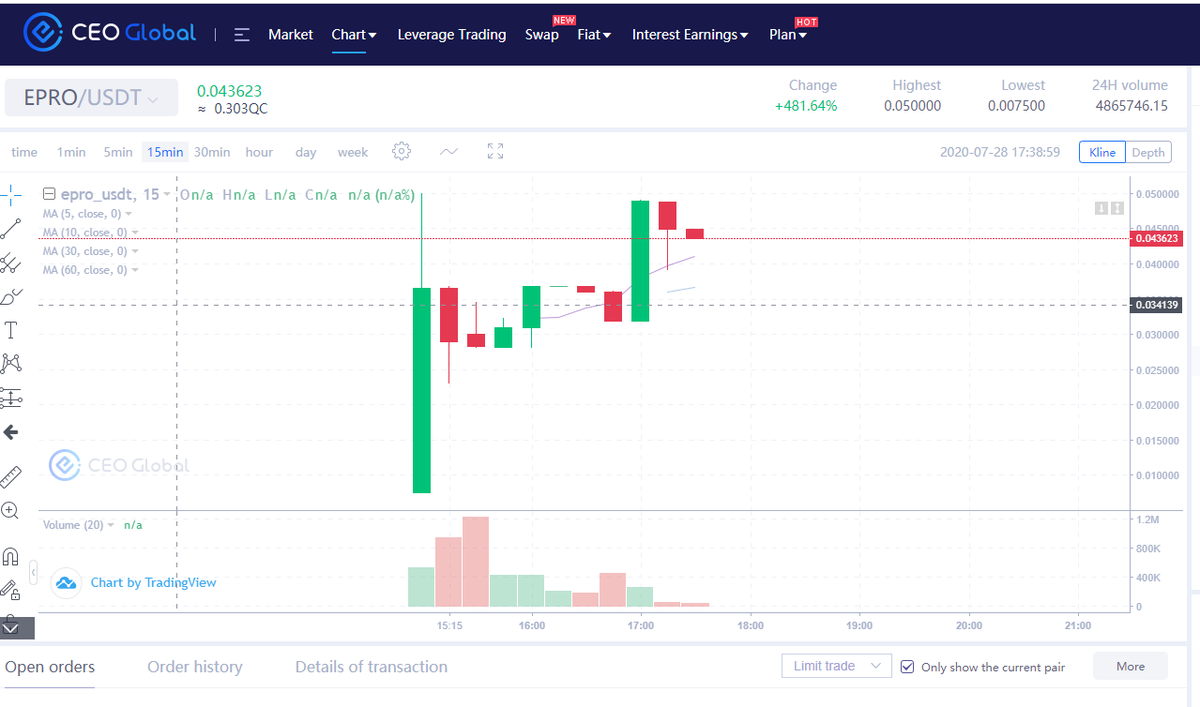Select the zoom in tool

[10, 511]
